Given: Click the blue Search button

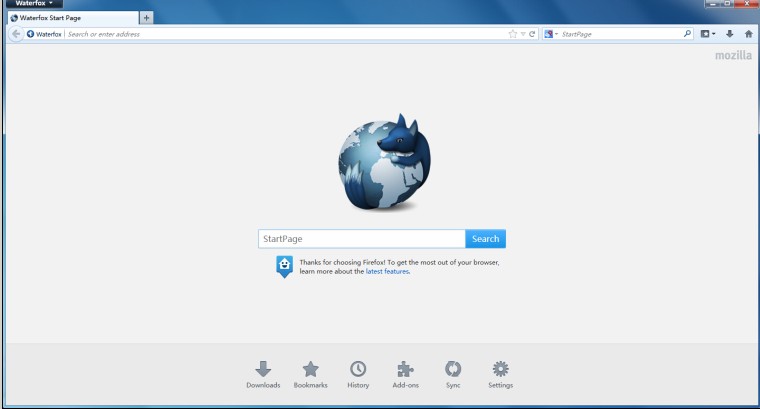Looking at the screenshot, I should click(x=485, y=239).
